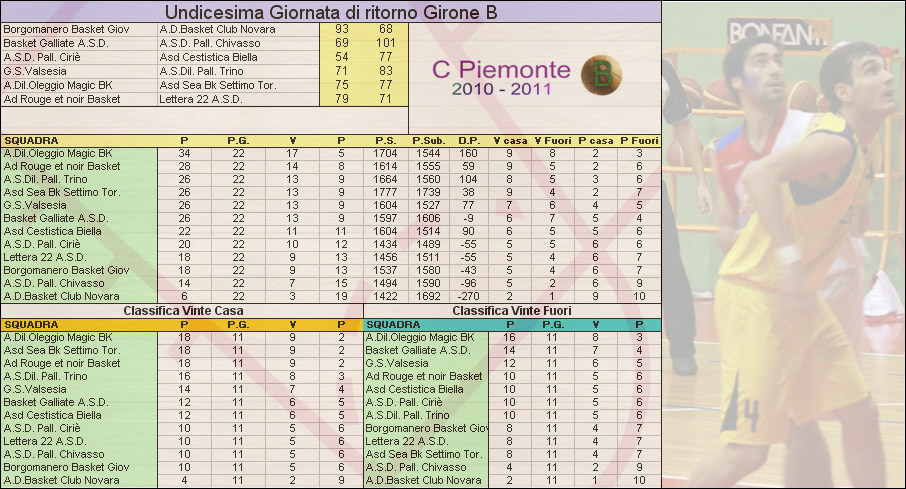Image resolution: width=906 pixels, height=489 pixels.
Task: Click the "Classifica Vinte Fuori" heading
Action: click(512, 311)
